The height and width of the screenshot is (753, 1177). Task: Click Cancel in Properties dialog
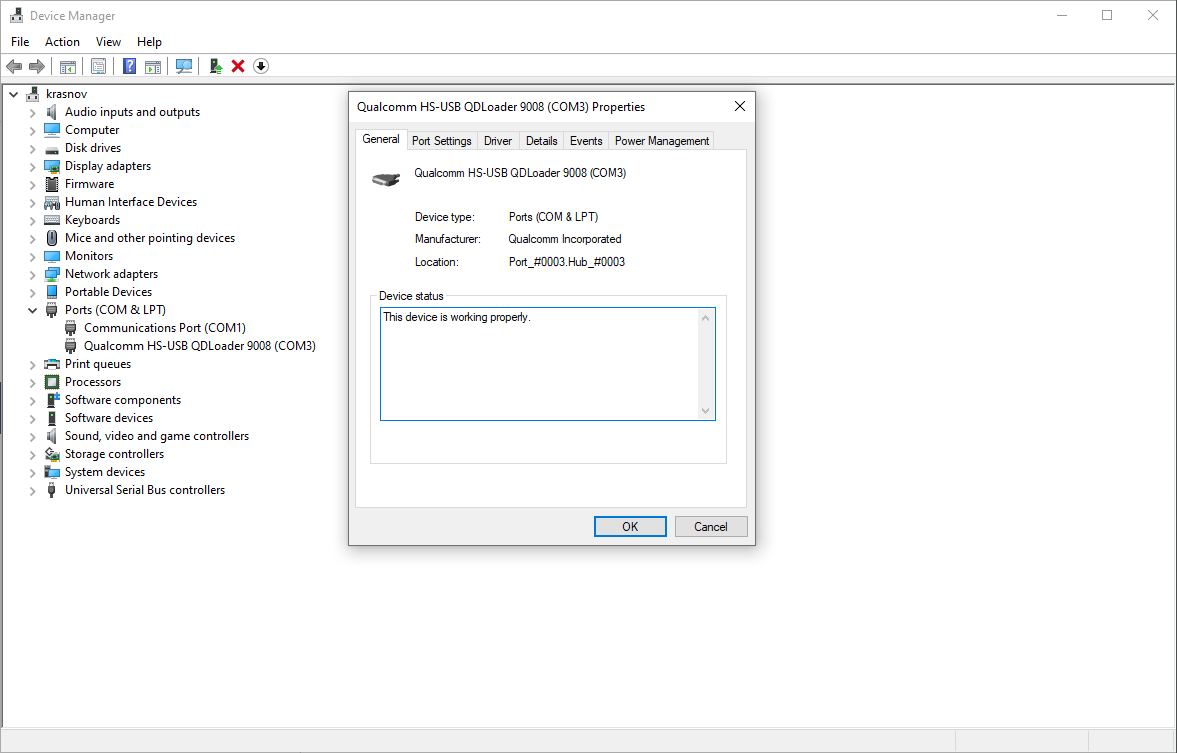[710, 527]
